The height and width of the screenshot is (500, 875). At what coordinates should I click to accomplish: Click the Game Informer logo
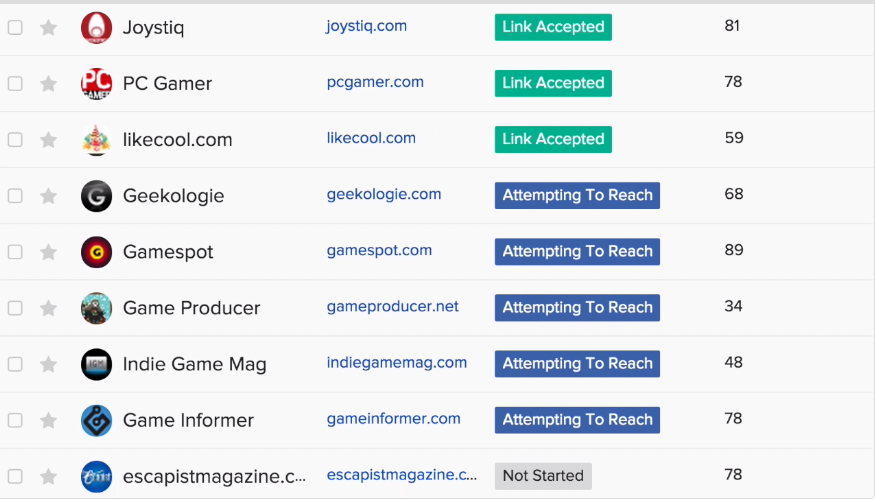(97, 420)
